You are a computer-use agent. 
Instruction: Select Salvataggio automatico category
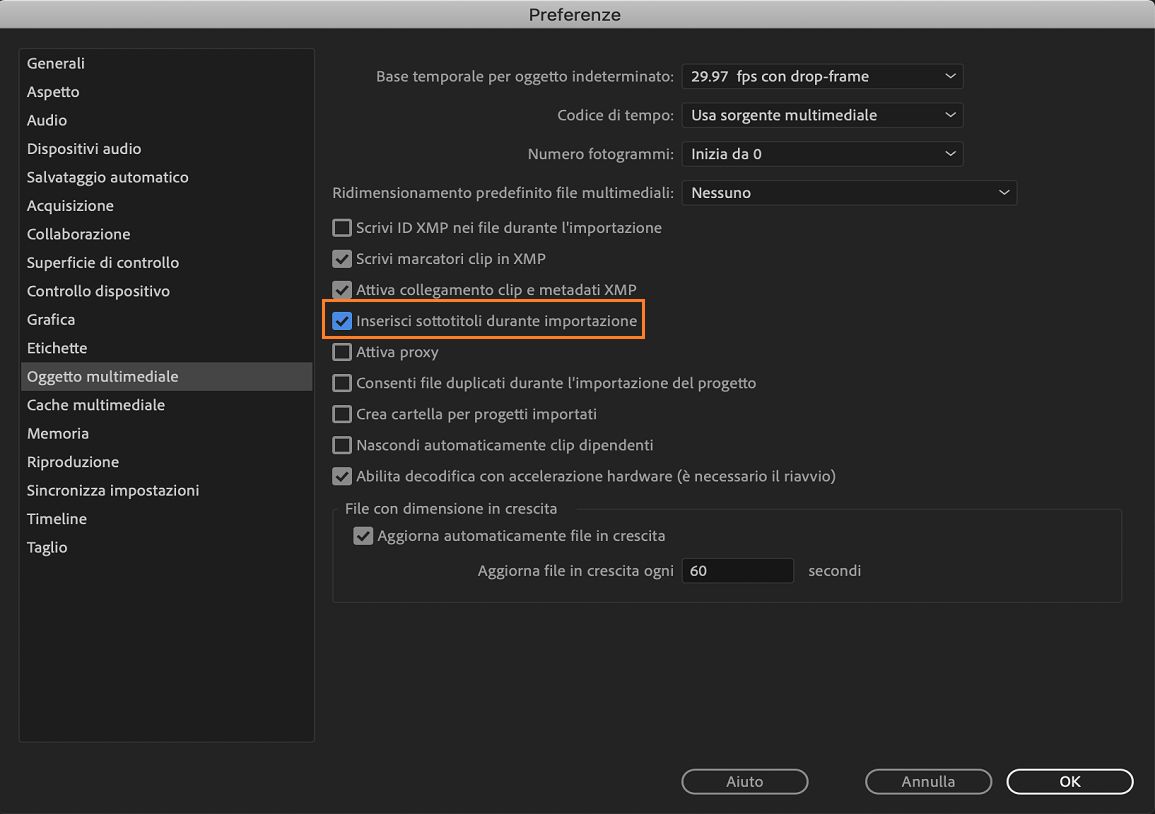tap(166, 178)
